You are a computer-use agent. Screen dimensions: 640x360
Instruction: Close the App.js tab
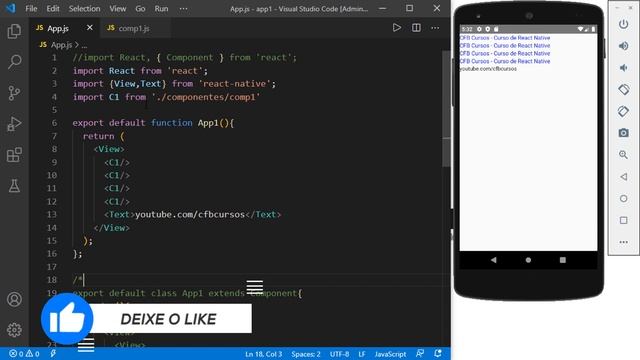[90, 27]
